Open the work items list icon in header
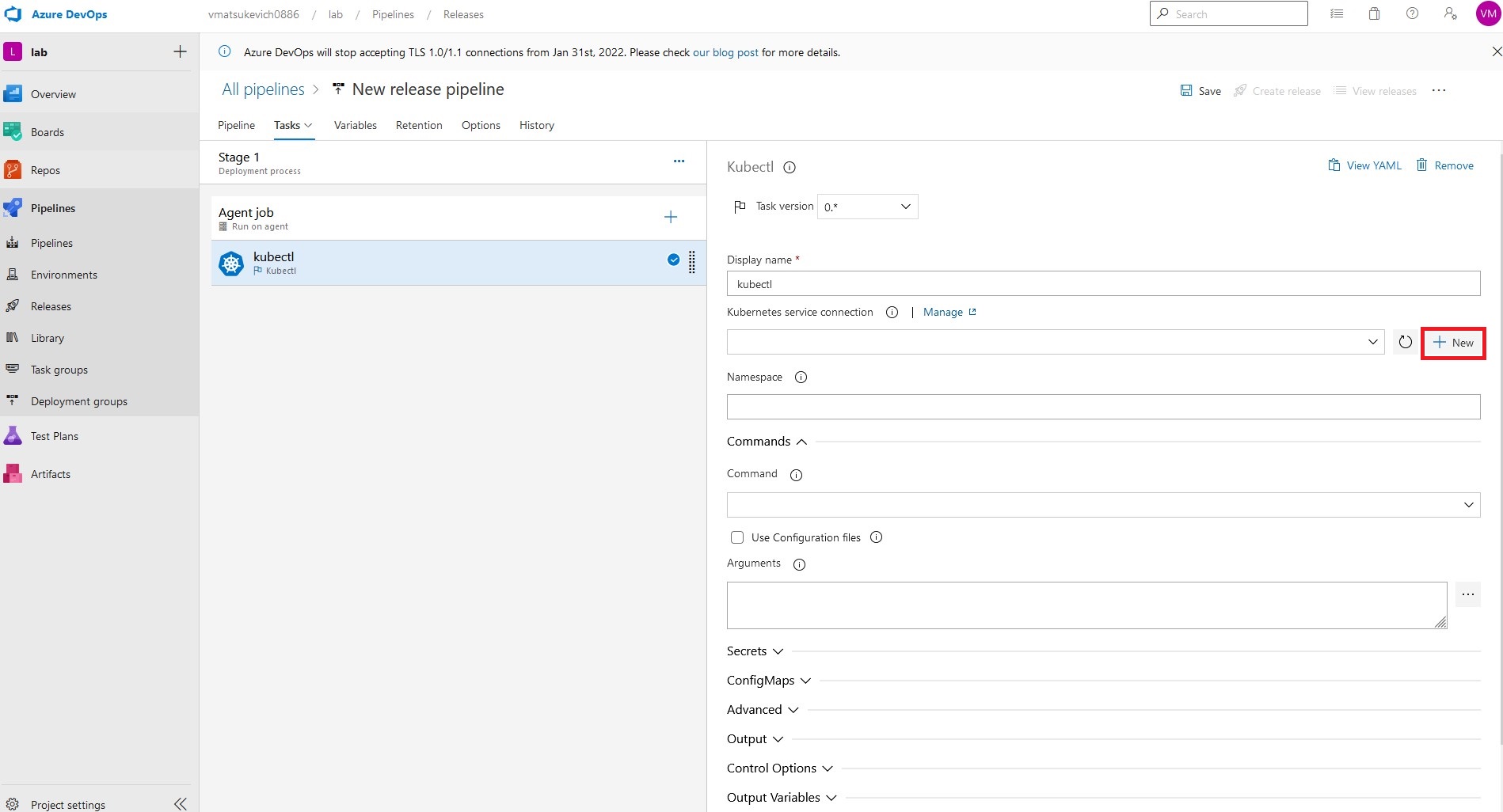The height and width of the screenshot is (812, 1503). pos(1337,13)
